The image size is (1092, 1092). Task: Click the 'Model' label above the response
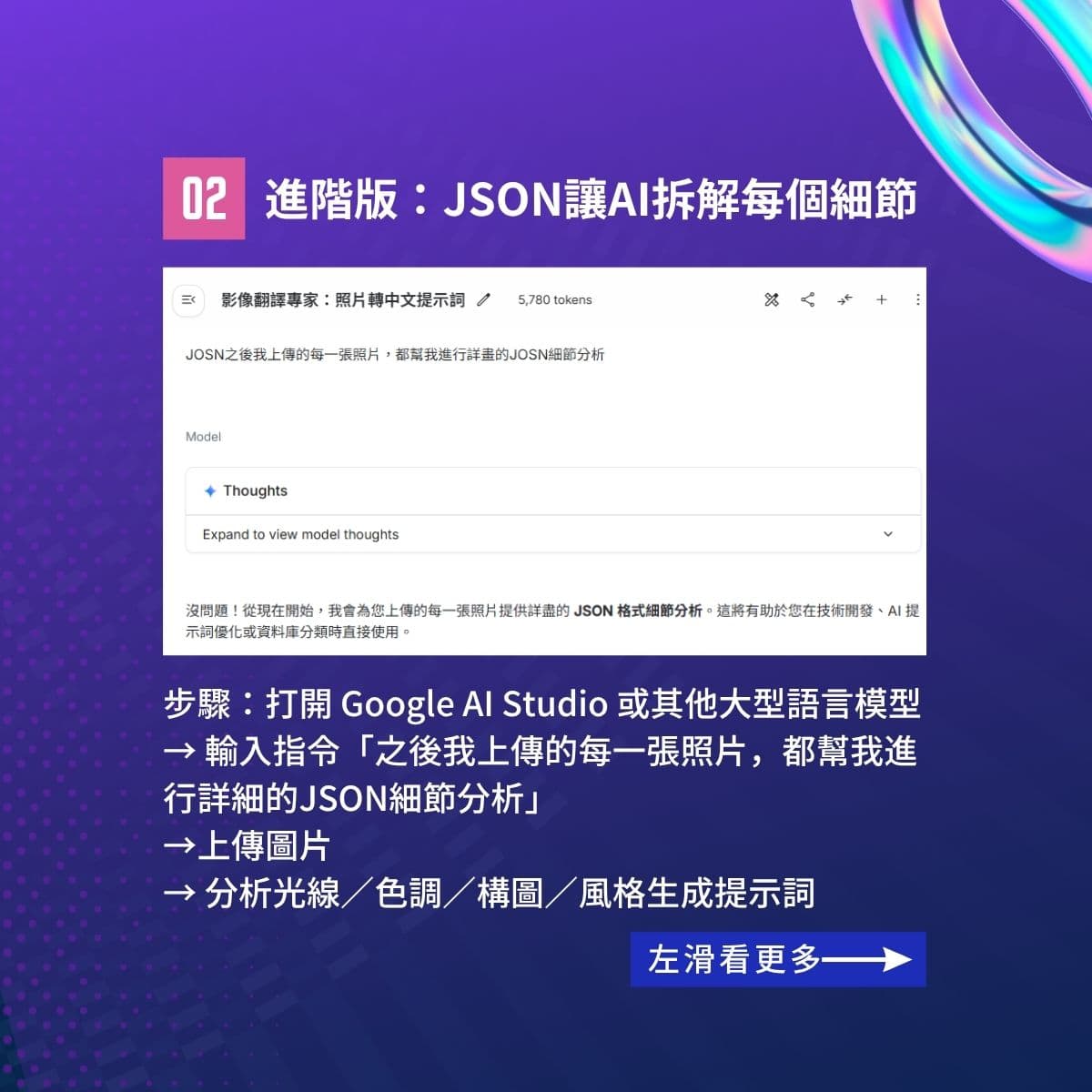coord(203,437)
